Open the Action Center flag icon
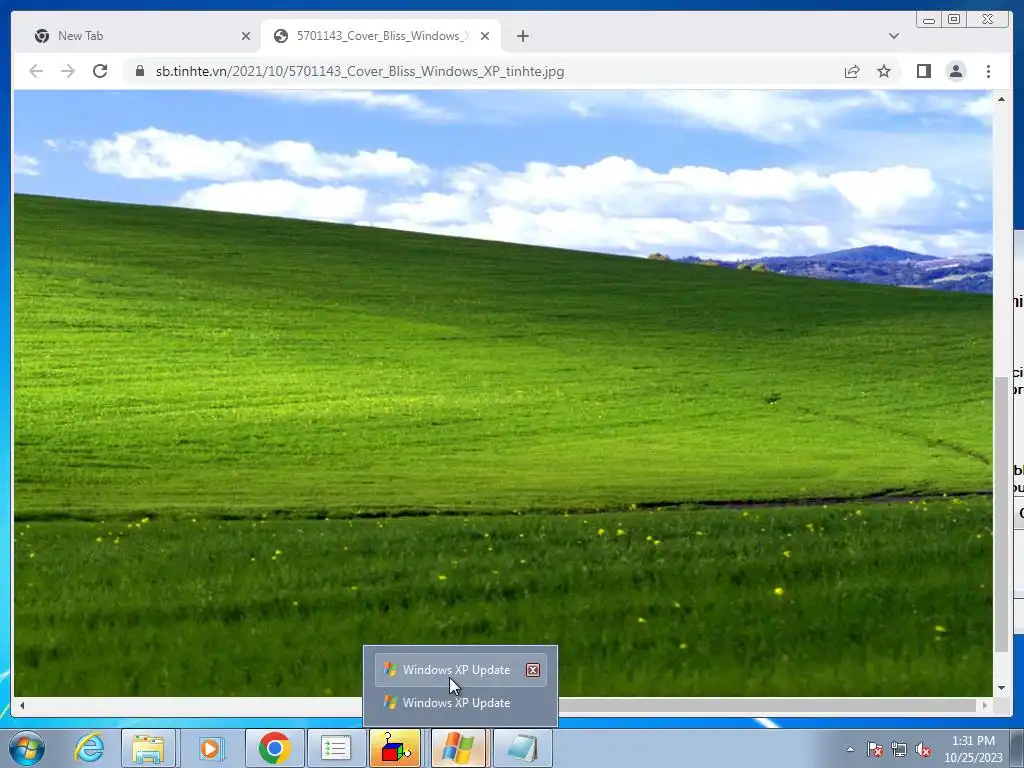 click(874, 749)
